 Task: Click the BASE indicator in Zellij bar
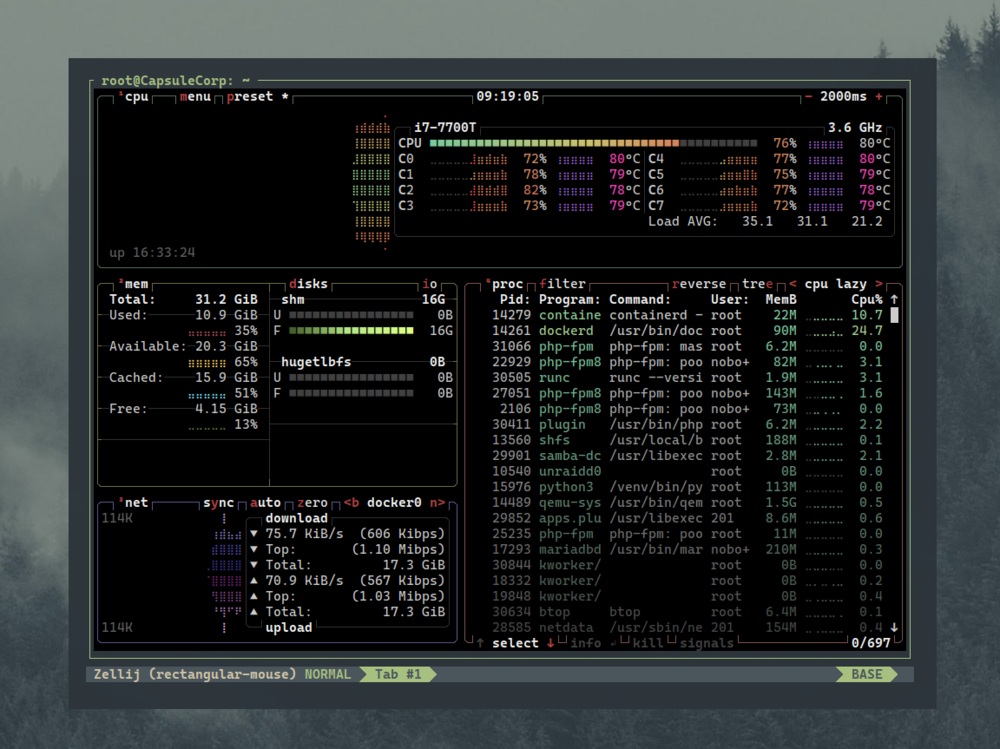(867, 674)
